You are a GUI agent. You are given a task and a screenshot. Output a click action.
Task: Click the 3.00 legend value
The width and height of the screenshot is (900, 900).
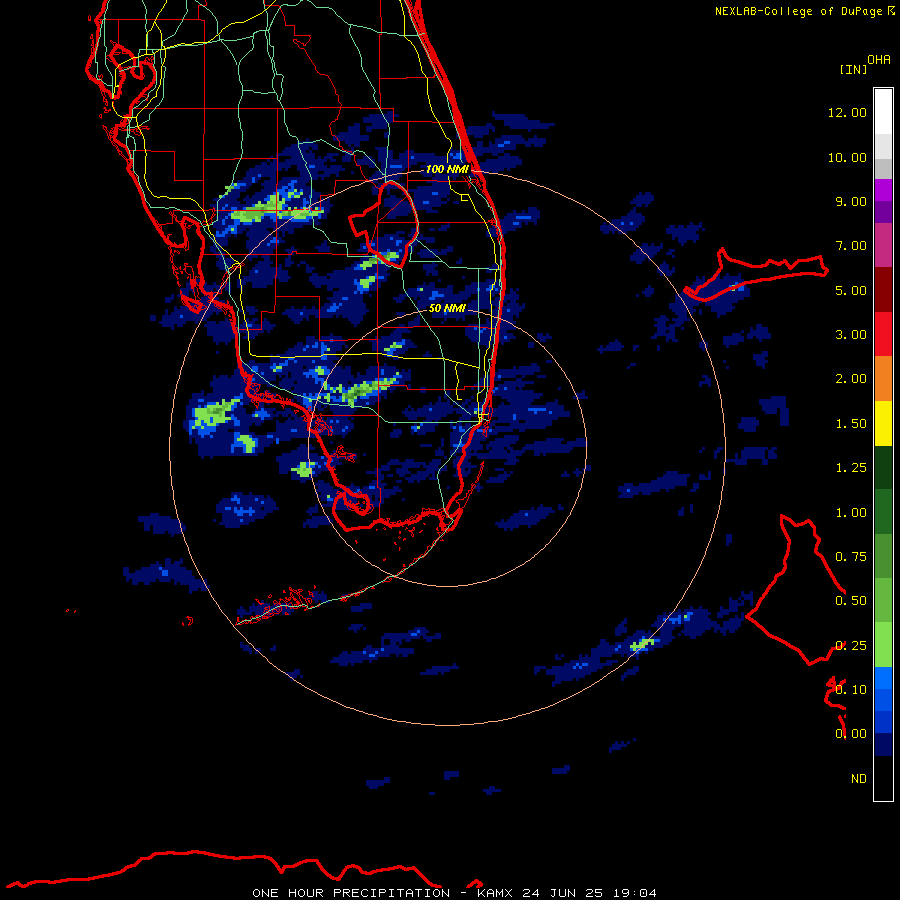851,335
